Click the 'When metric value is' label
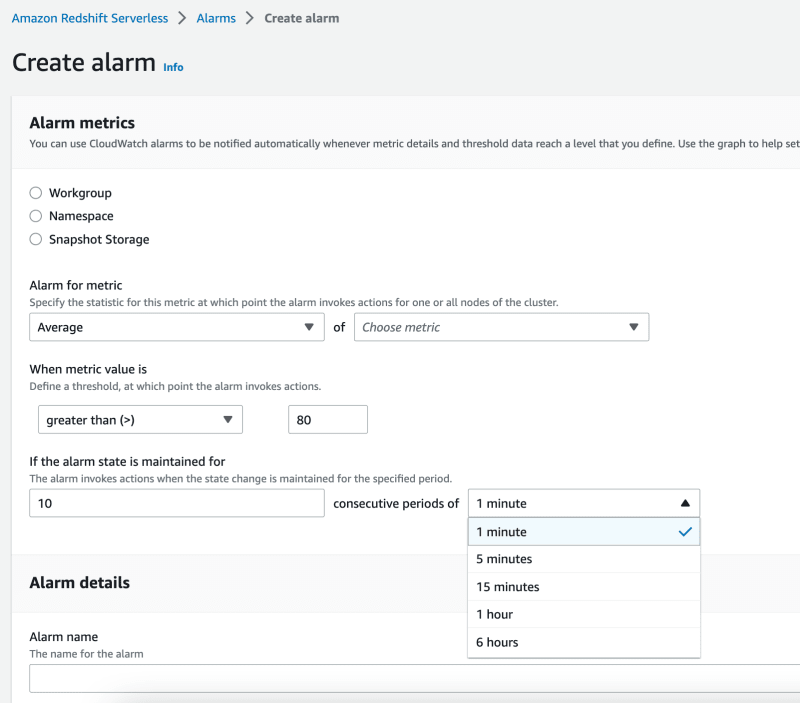800x703 pixels. click(x=88, y=369)
